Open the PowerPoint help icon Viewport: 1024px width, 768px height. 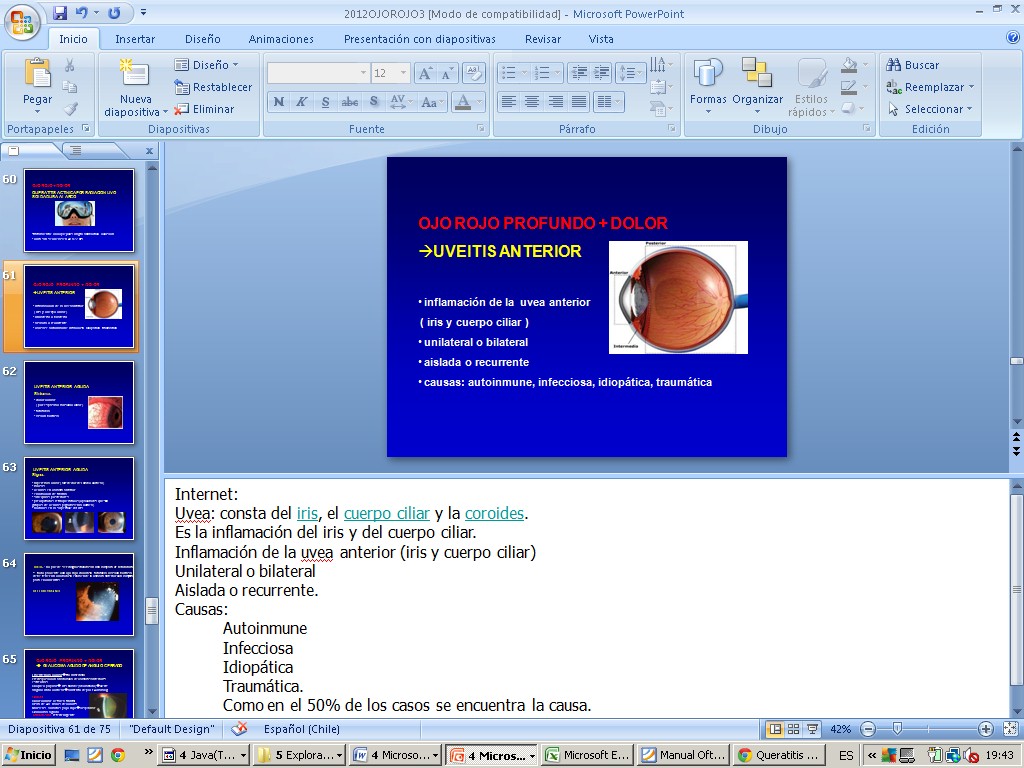[x=1012, y=38]
